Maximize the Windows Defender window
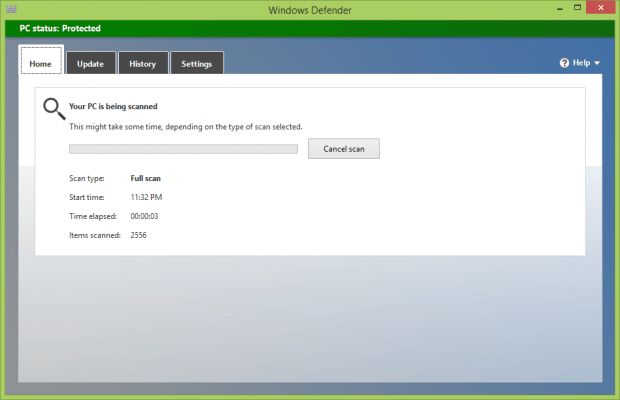620x400 pixels. [577, 8]
